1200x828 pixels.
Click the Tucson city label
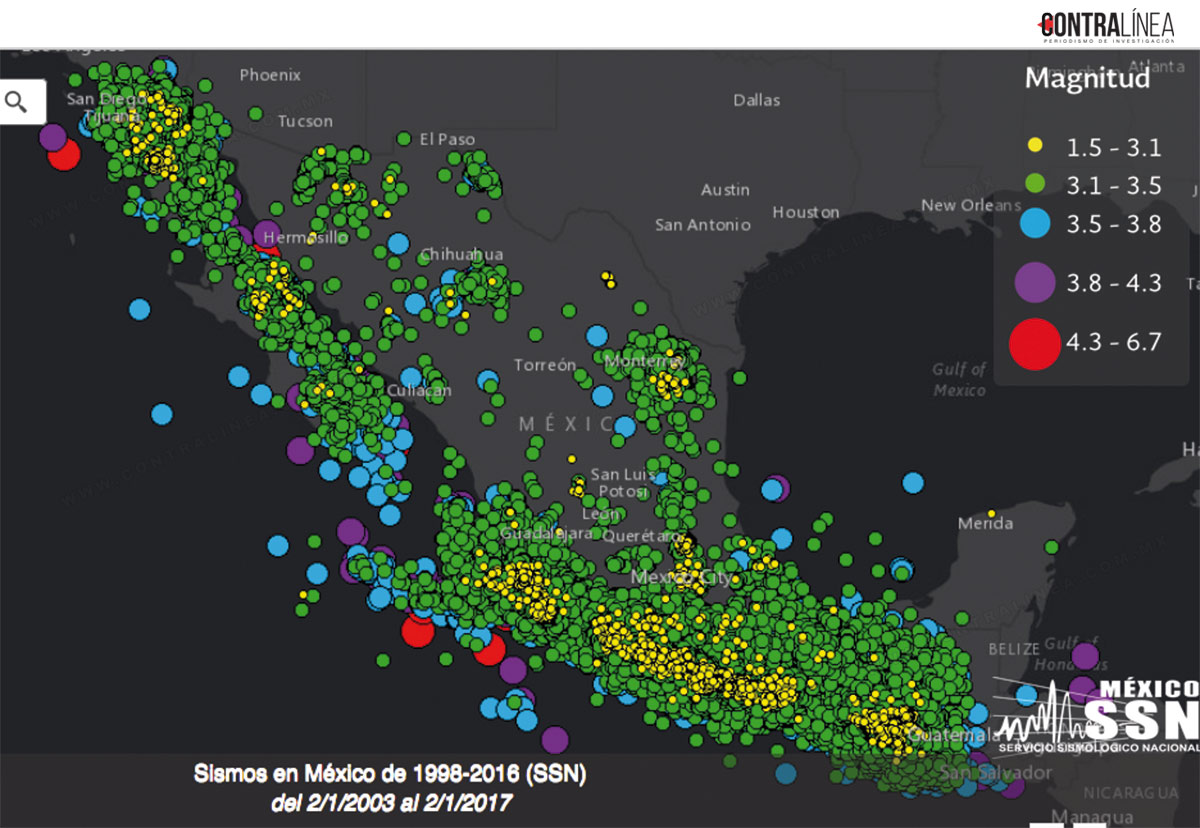click(305, 121)
